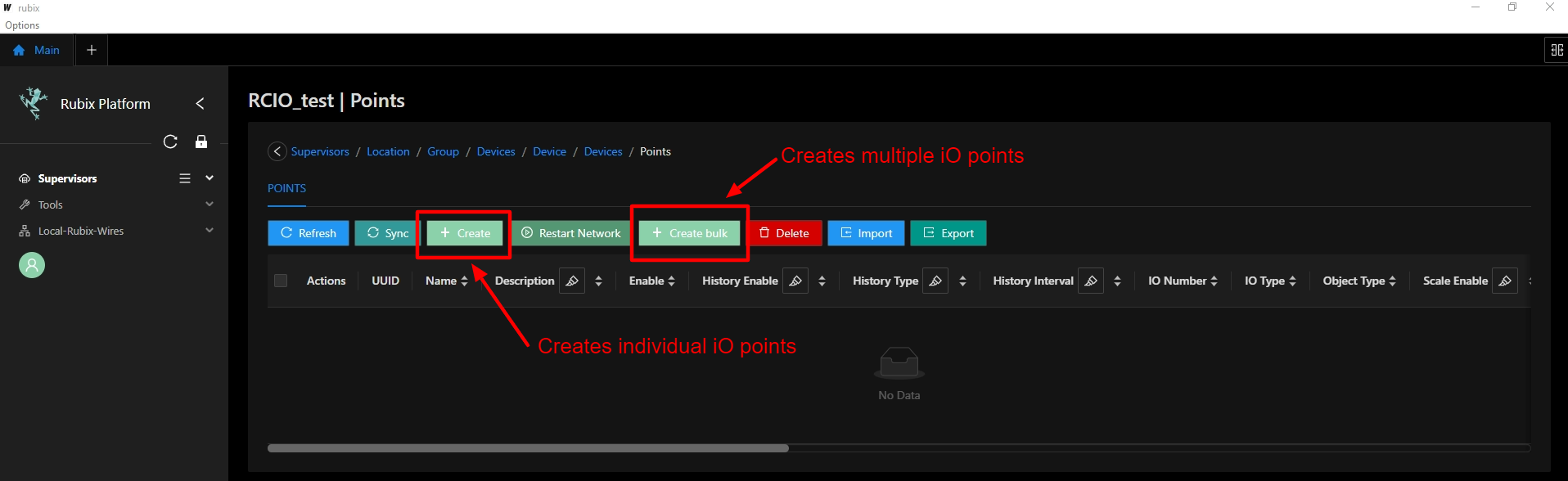Sort by the Object Type column sorter
This screenshot has height=481, width=1568.
click(x=1393, y=281)
